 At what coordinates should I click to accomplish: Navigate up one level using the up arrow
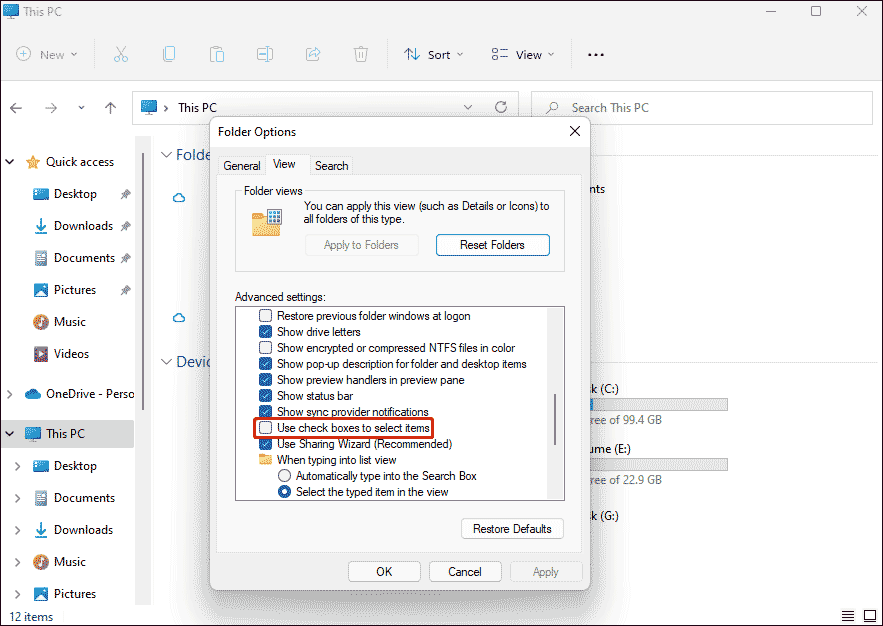(x=110, y=107)
